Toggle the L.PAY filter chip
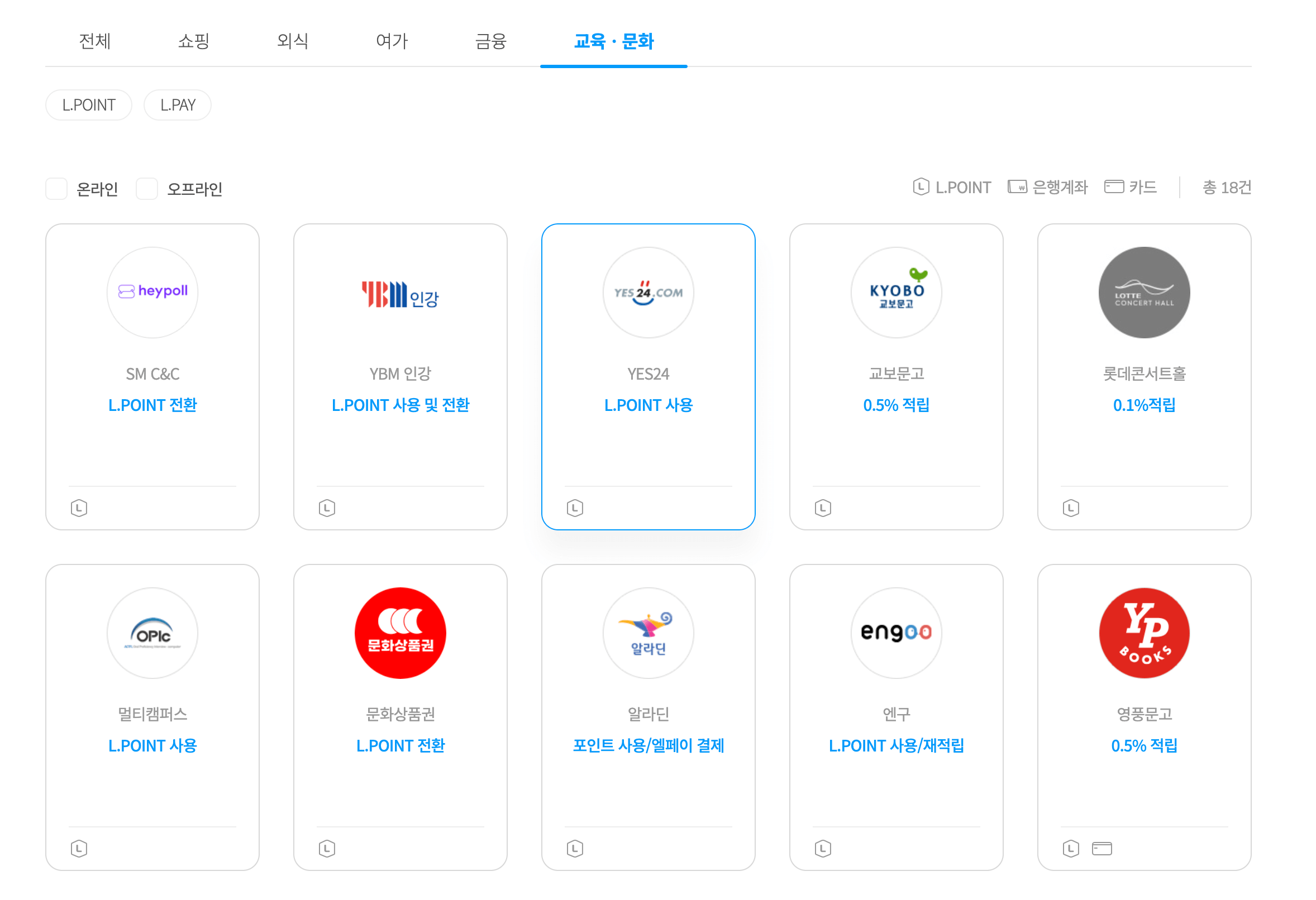Image resolution: width=1316 pixels, height=900 pixels. pyautogui.click(x=177, y=104)
